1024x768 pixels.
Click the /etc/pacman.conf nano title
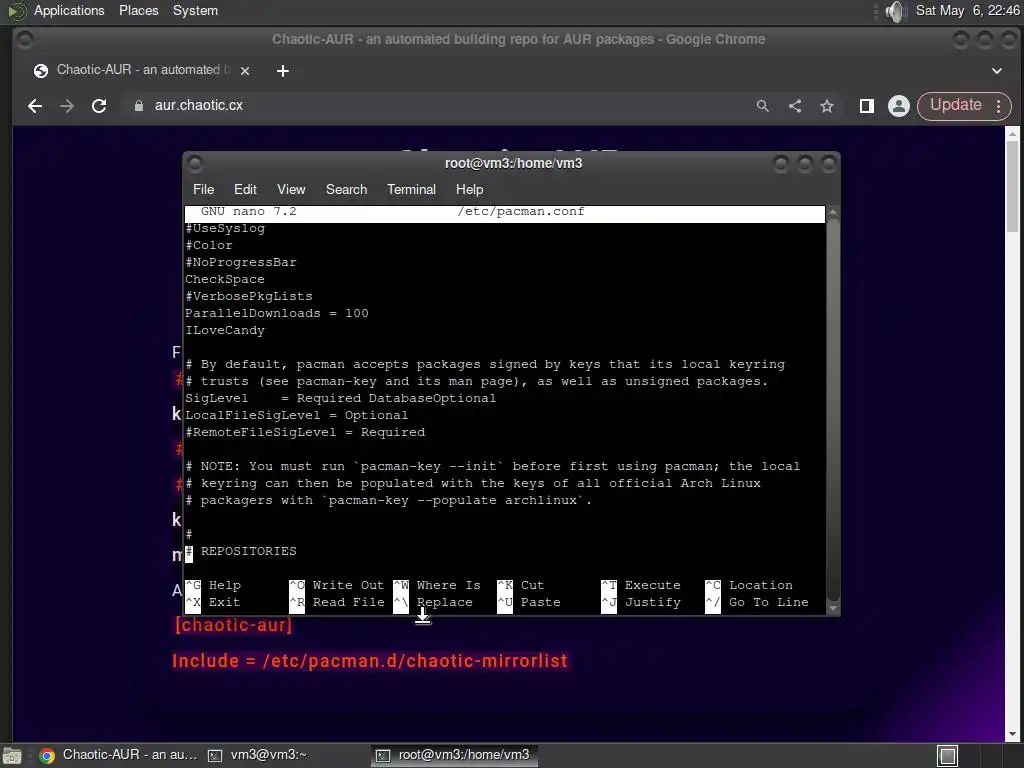(x=520, y=212)
